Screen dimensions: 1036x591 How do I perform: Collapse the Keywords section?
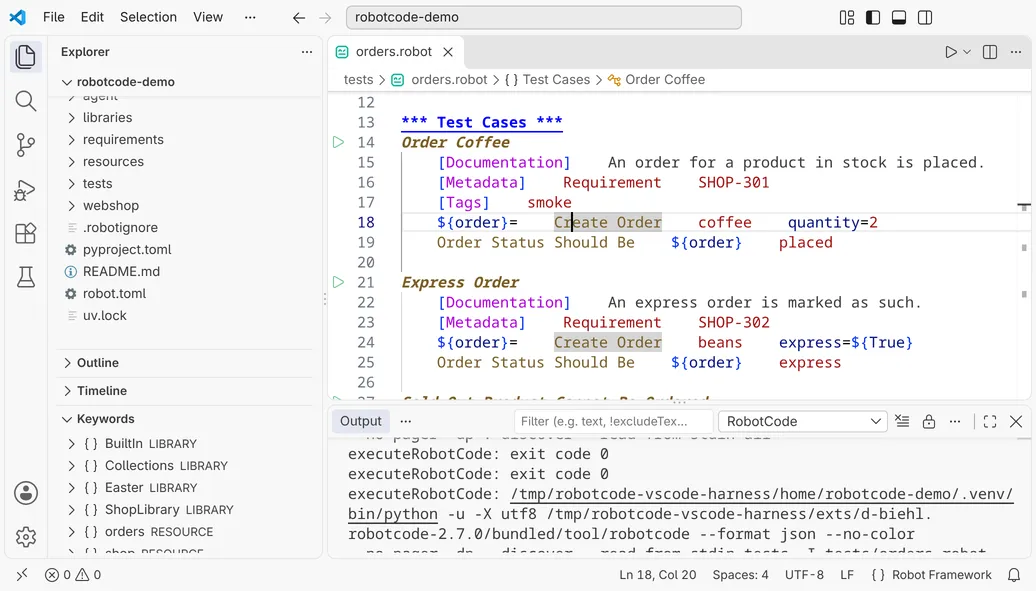pyautogui.click(x=186, y=418)
